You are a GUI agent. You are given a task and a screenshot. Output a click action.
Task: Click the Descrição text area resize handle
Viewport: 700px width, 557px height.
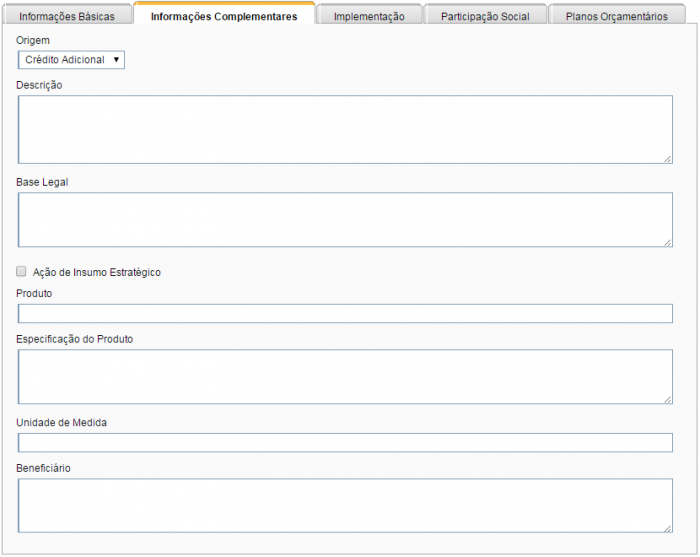(x=667, y=158)
